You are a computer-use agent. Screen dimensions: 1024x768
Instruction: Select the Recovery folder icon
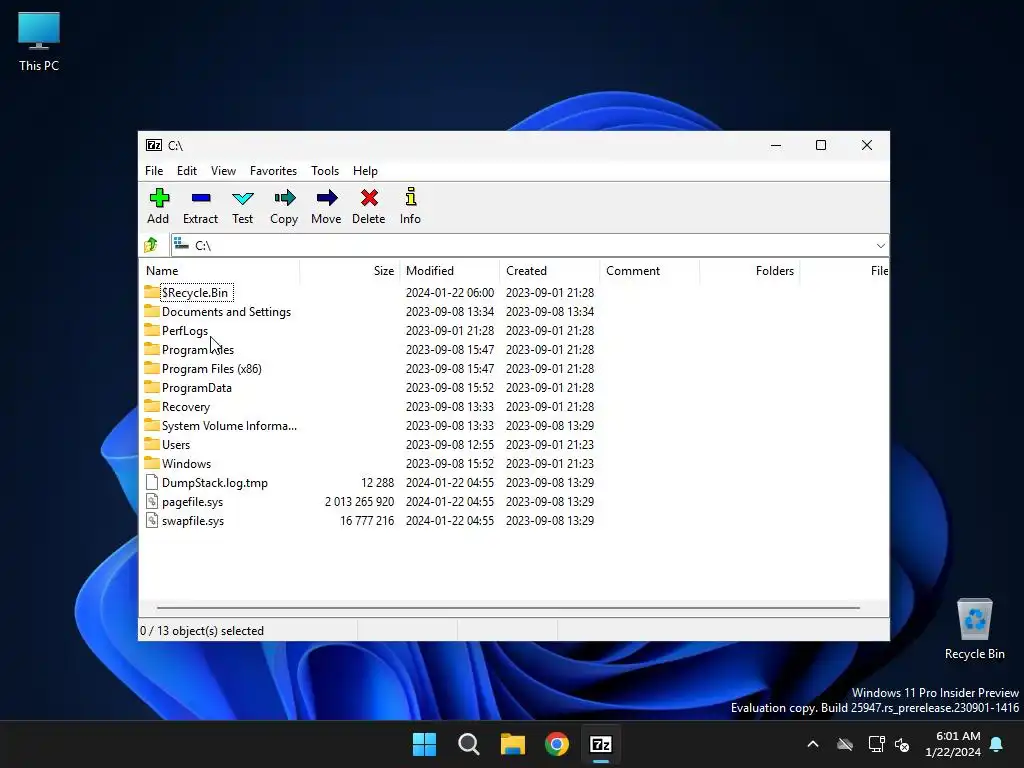[152, 406]
